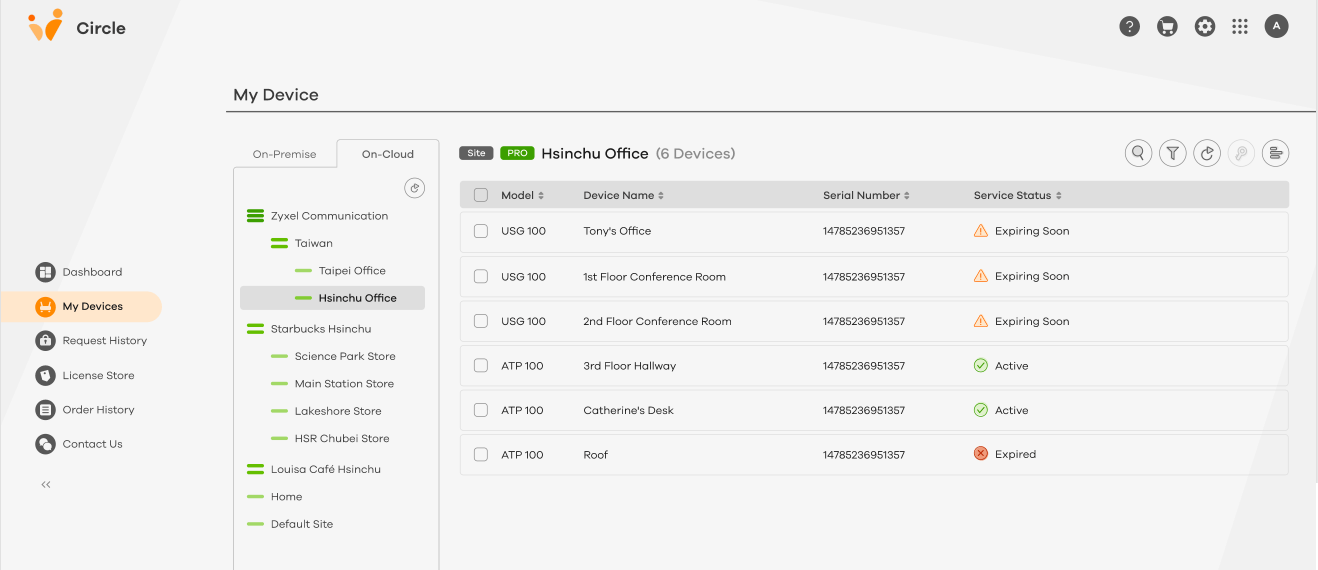
Task: Open the apps grid launcher icon
Action: [x=1240, y=27]
